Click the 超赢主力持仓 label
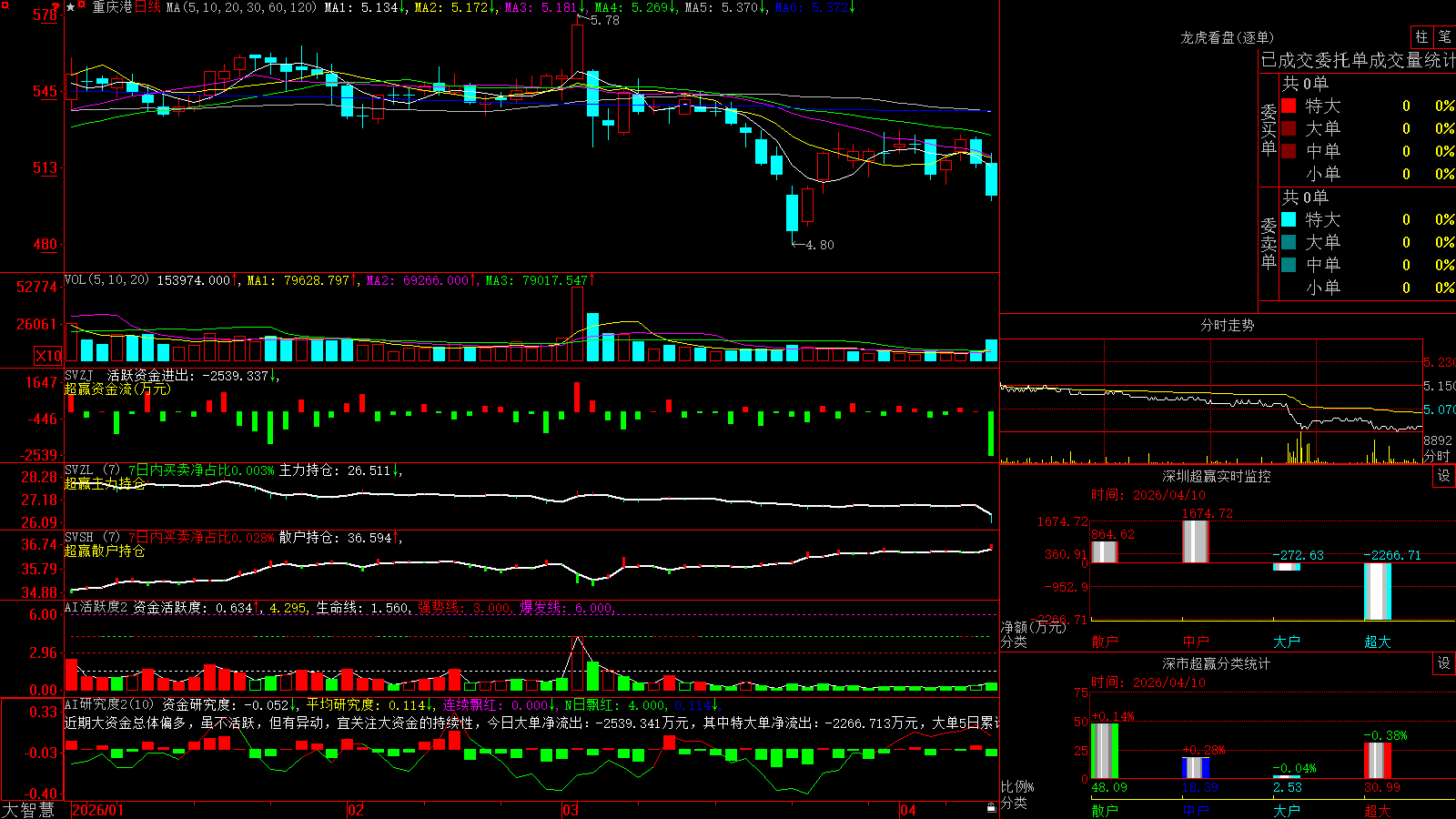 pyautogui.click(x=105, y=483)
